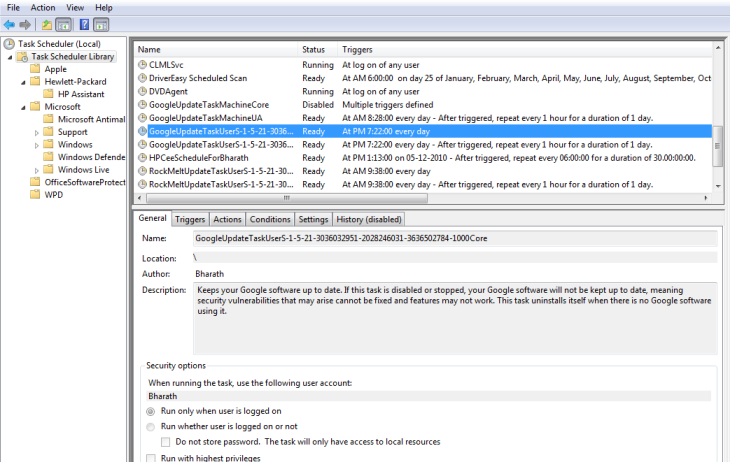This screenshot has width=730, height=462.
Task: Expand the Windows Live folder node
Action: (36, 170)
